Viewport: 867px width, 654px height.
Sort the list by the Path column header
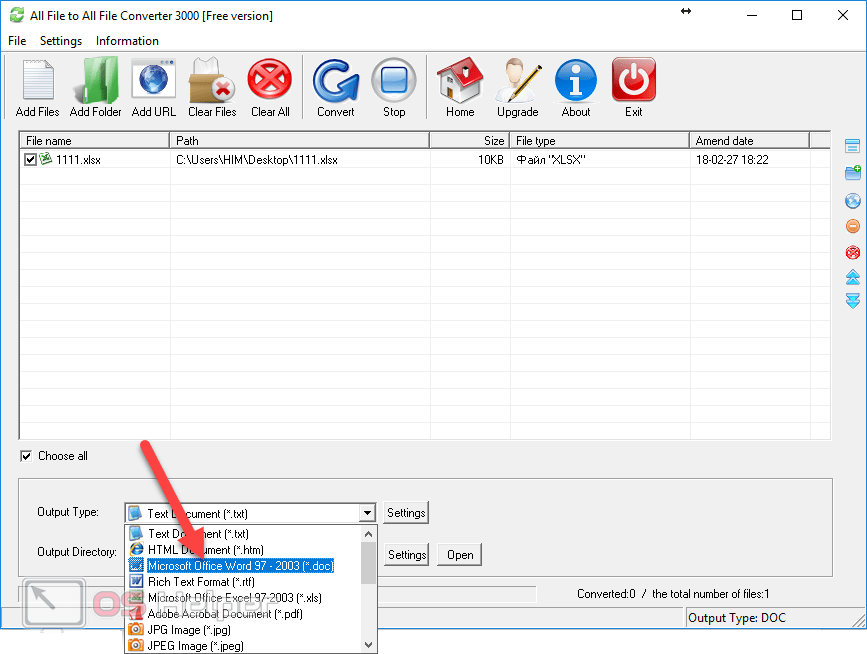(299, 141)
